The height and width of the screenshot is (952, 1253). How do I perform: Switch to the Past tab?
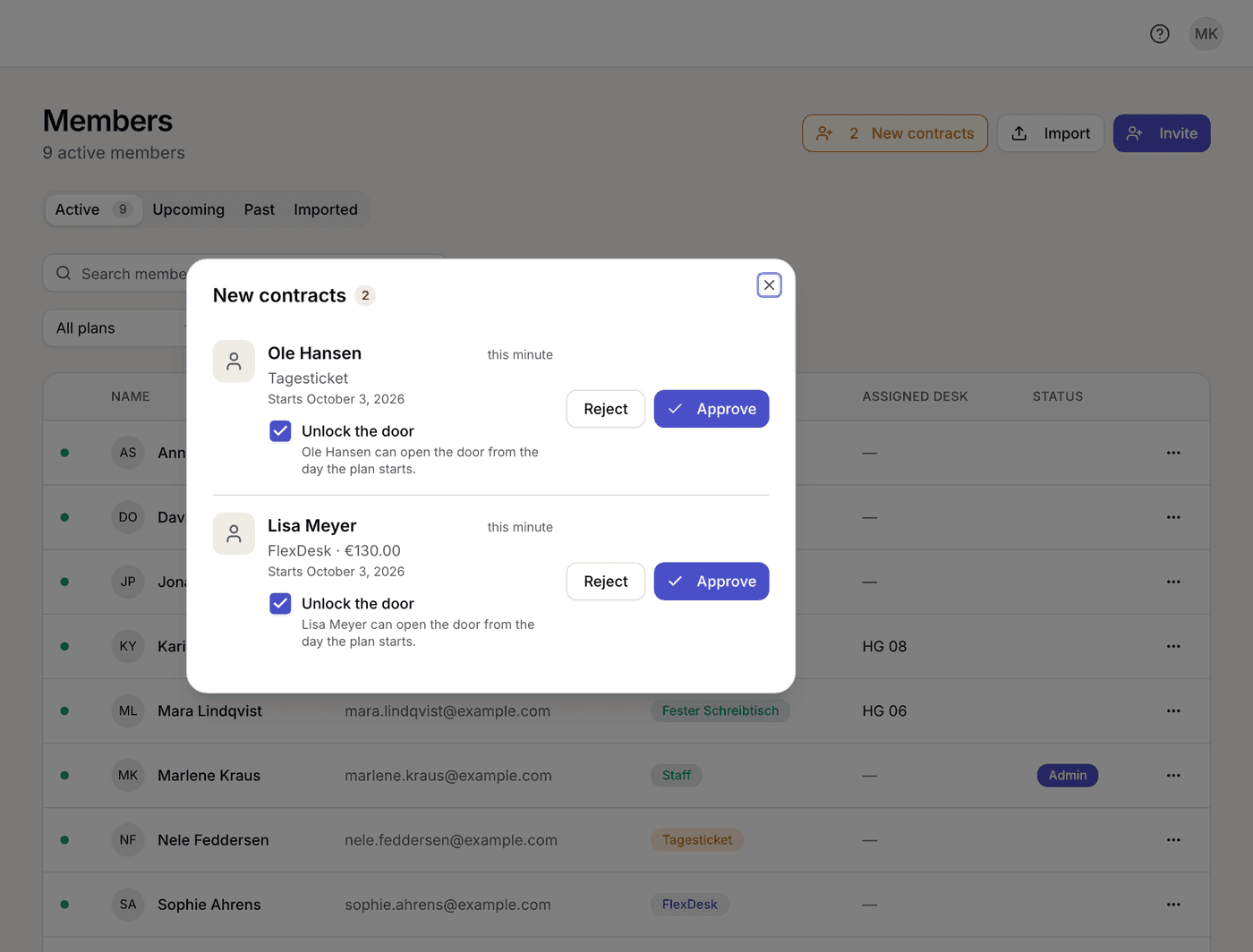[x=260, y=209]
